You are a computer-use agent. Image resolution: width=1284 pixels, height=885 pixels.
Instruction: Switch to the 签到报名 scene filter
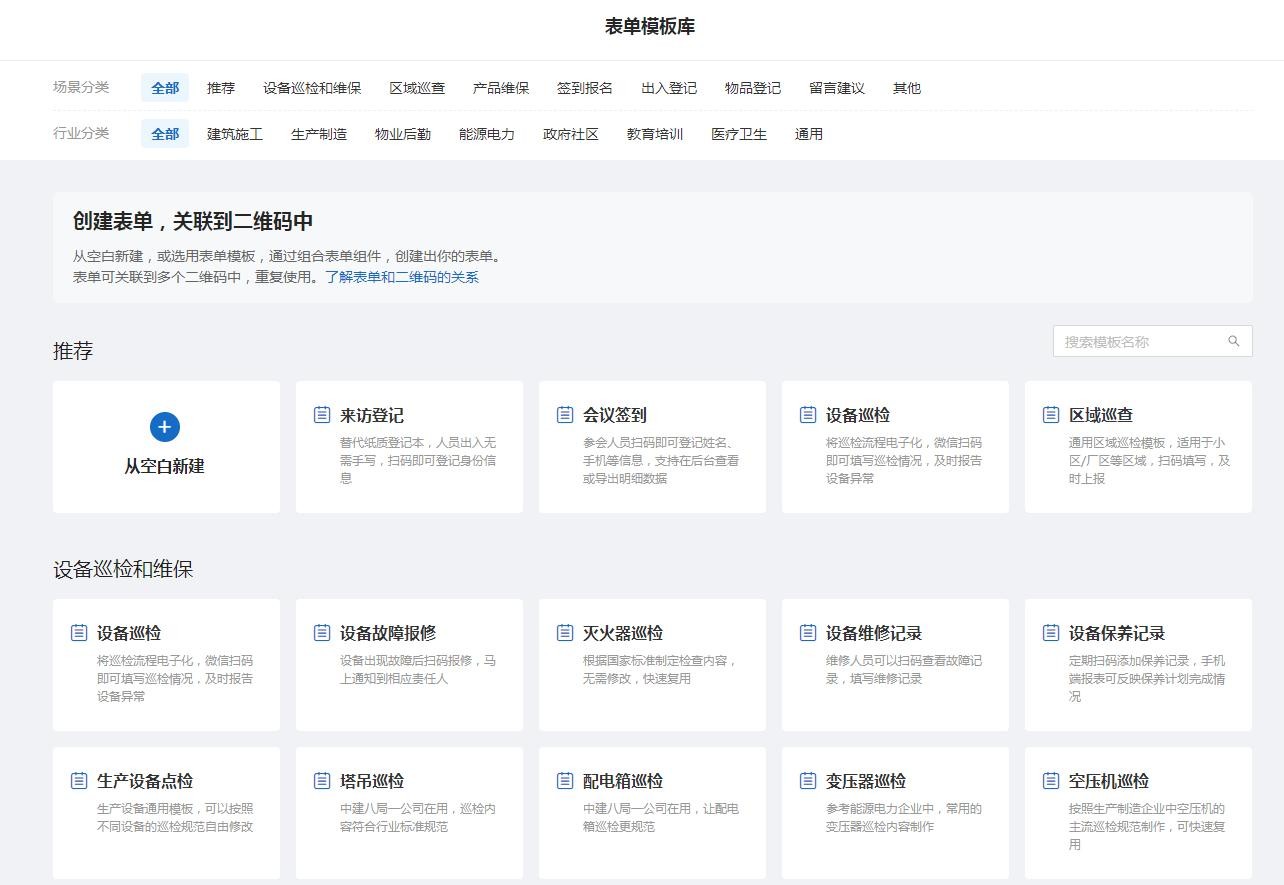[x=585, y=88]
